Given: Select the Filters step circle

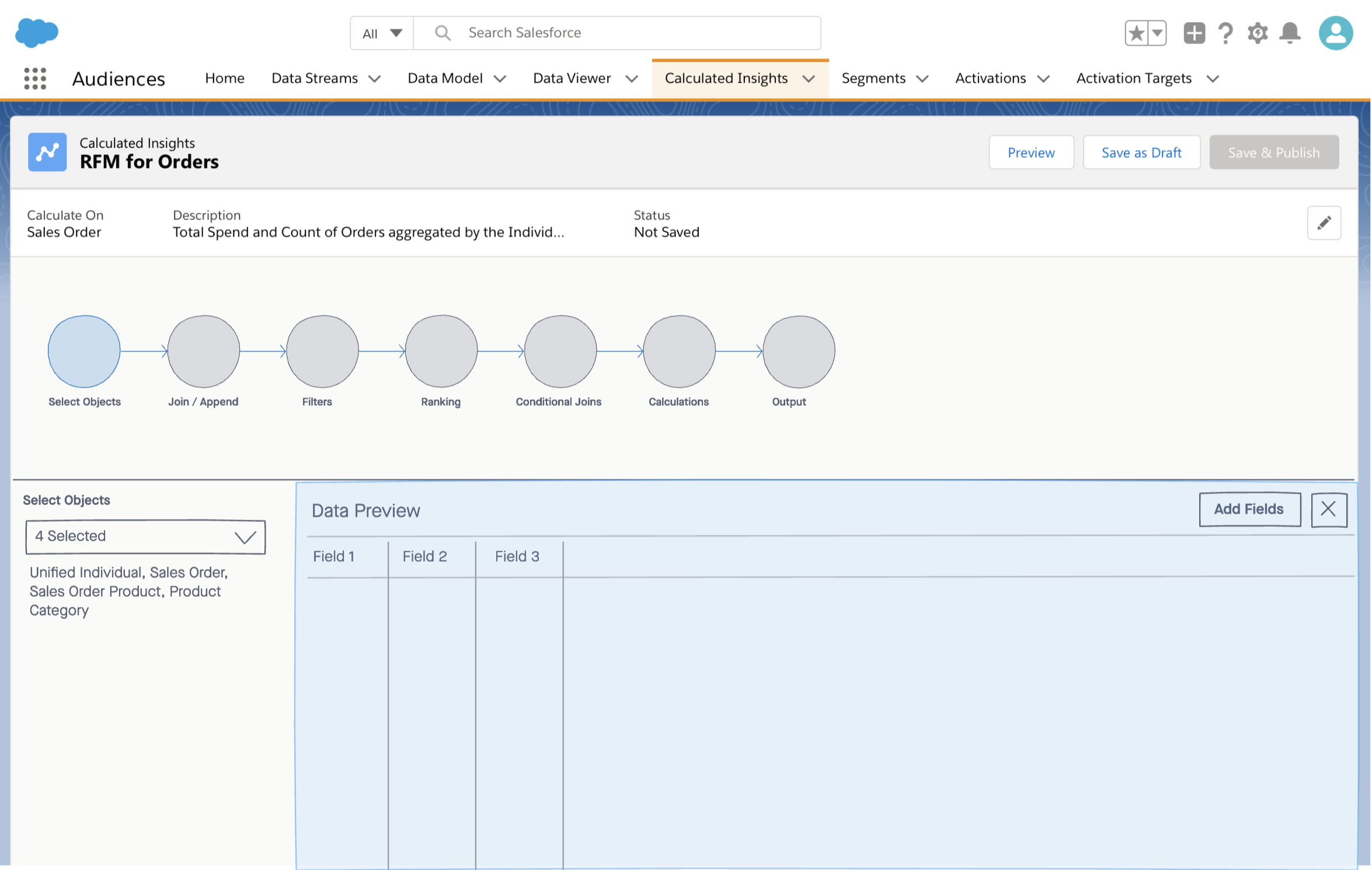Looking at the screenshot, I should (x=322, y=351).
